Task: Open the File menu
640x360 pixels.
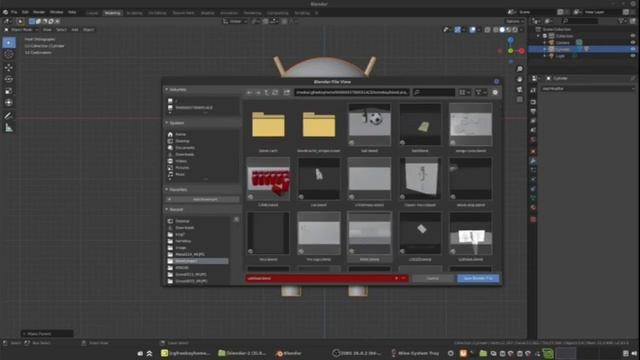Action: (x=14, y=12)
